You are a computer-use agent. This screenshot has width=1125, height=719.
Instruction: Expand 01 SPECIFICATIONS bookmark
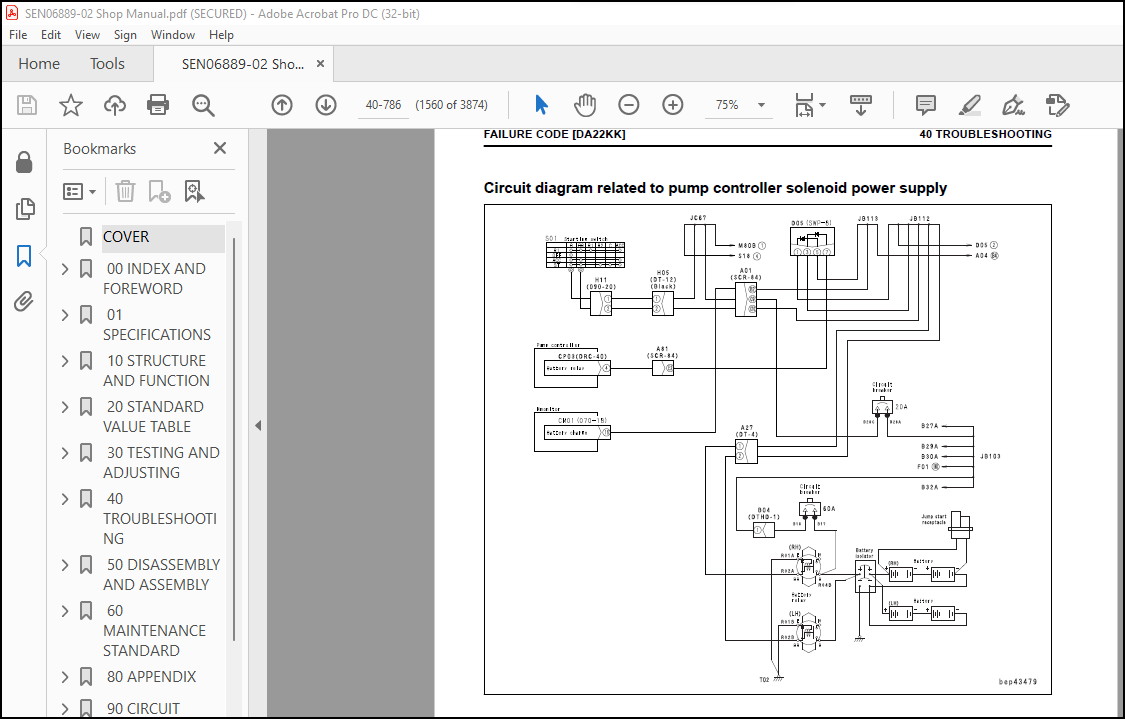[65, 315]
